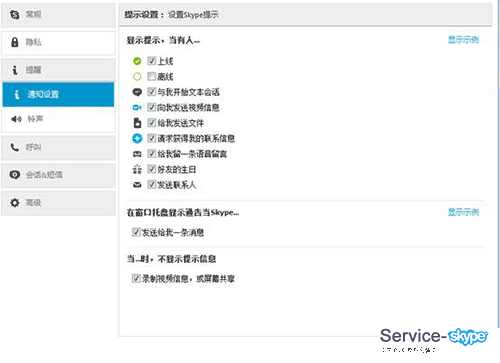Click the file icon beside 给我发送文件
The height and width of the screenshot is (363, 500).
(137, 123)
